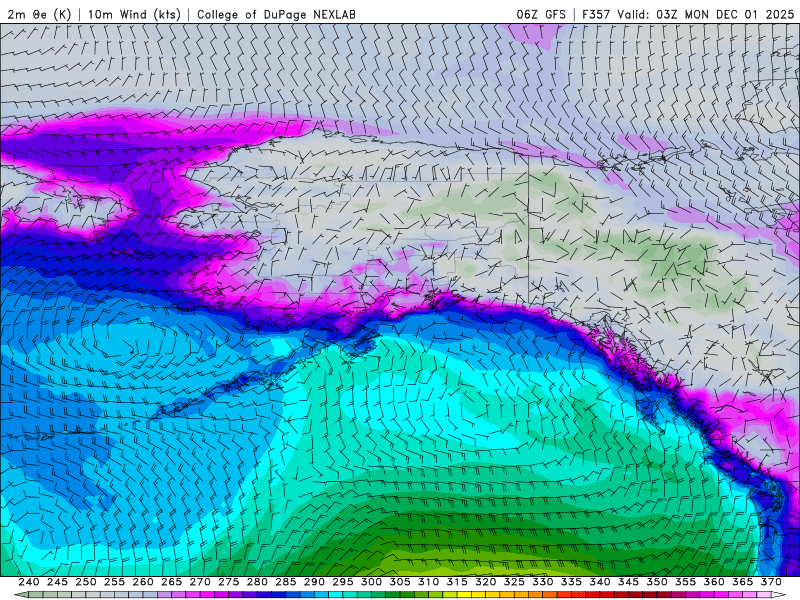
Task: Click the 355 value on the color scale
Action: click(x=686, y=582)
